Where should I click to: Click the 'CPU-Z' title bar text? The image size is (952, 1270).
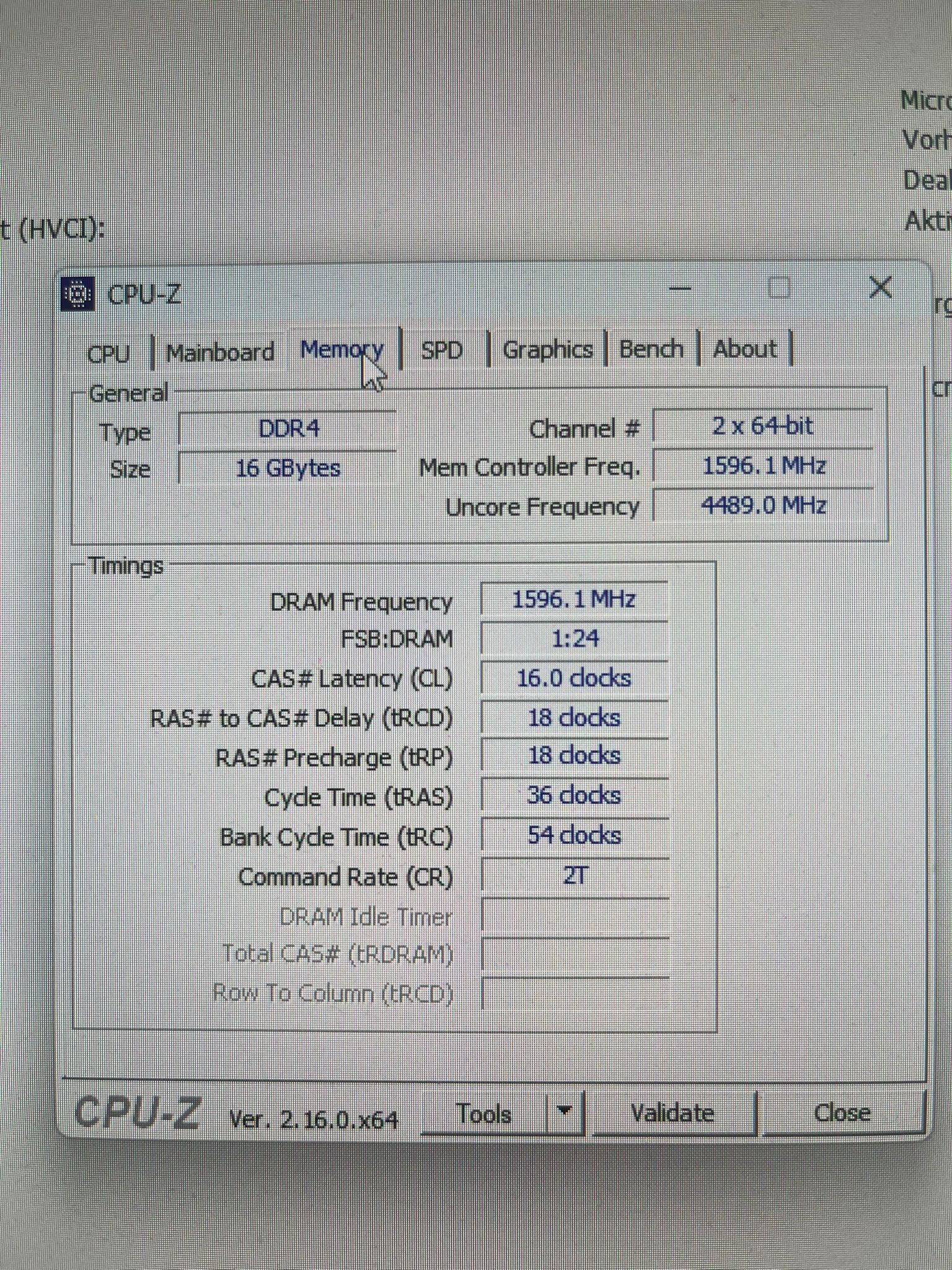144,295
